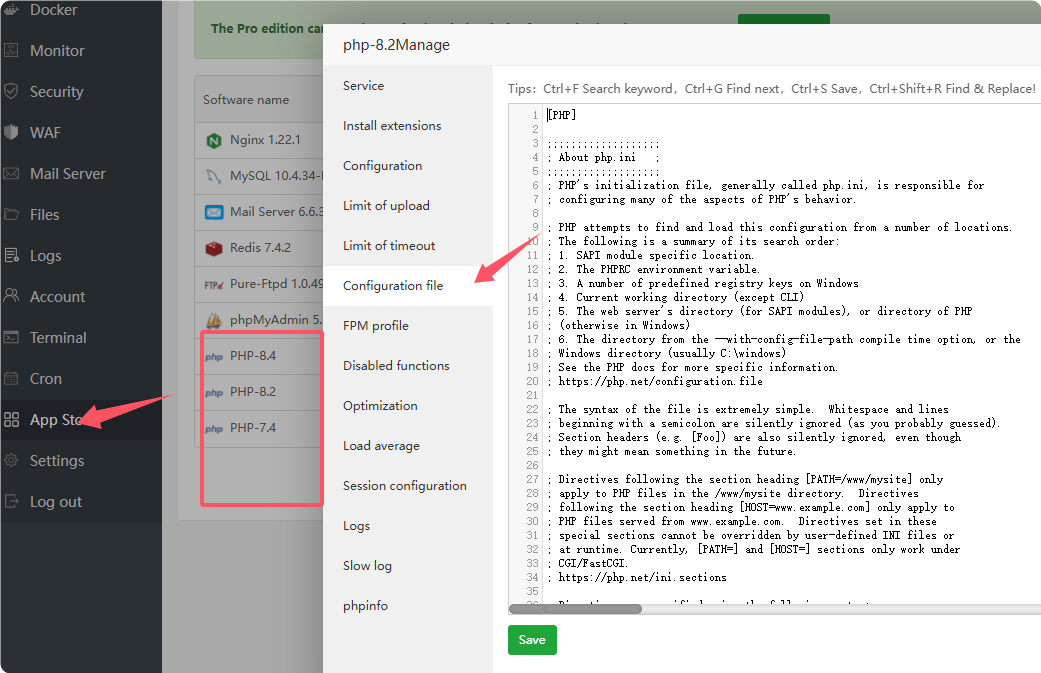1041x673 pixels.
Task: Open the Mail Server sidebar item
Action: pyautogui.click(x=81, y=174)
